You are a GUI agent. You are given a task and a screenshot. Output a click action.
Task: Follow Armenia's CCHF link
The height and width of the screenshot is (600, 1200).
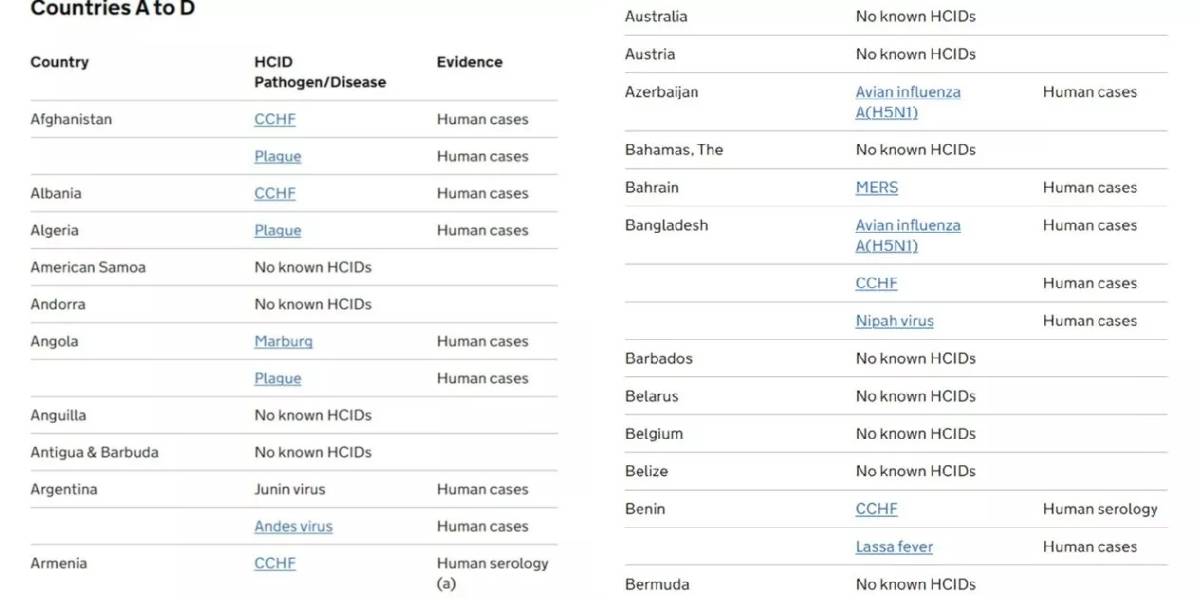[x=275, y=563]
